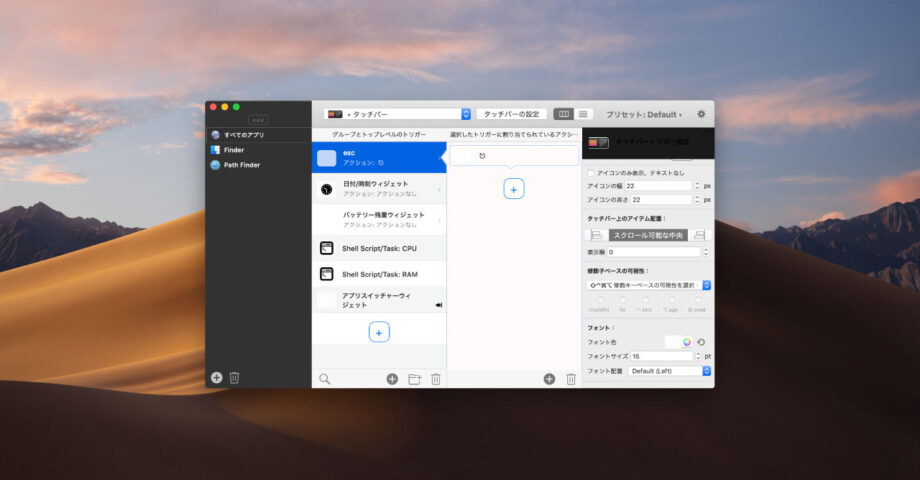920x480 pixels.
Task: Select the Shell Script/Task: RAM trigger
Action: click(x=379, y=274)
